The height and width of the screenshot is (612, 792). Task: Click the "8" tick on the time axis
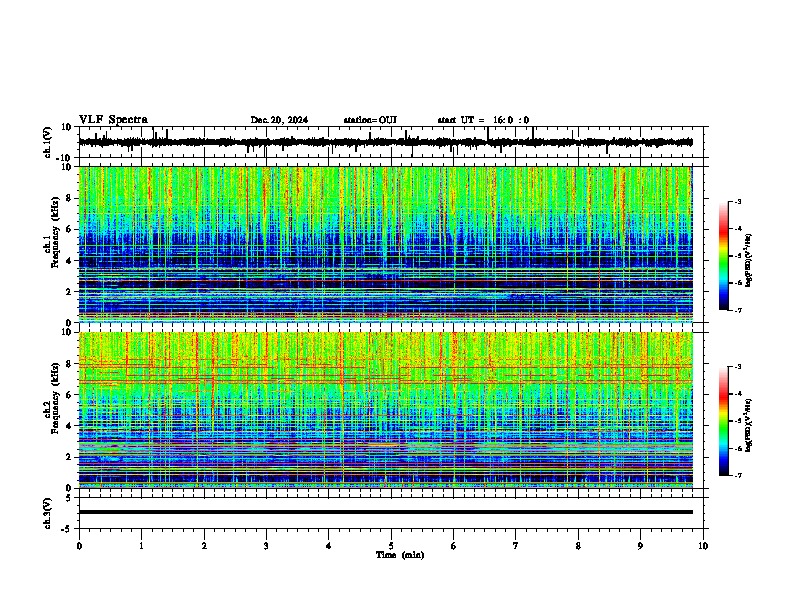[578, 546]
